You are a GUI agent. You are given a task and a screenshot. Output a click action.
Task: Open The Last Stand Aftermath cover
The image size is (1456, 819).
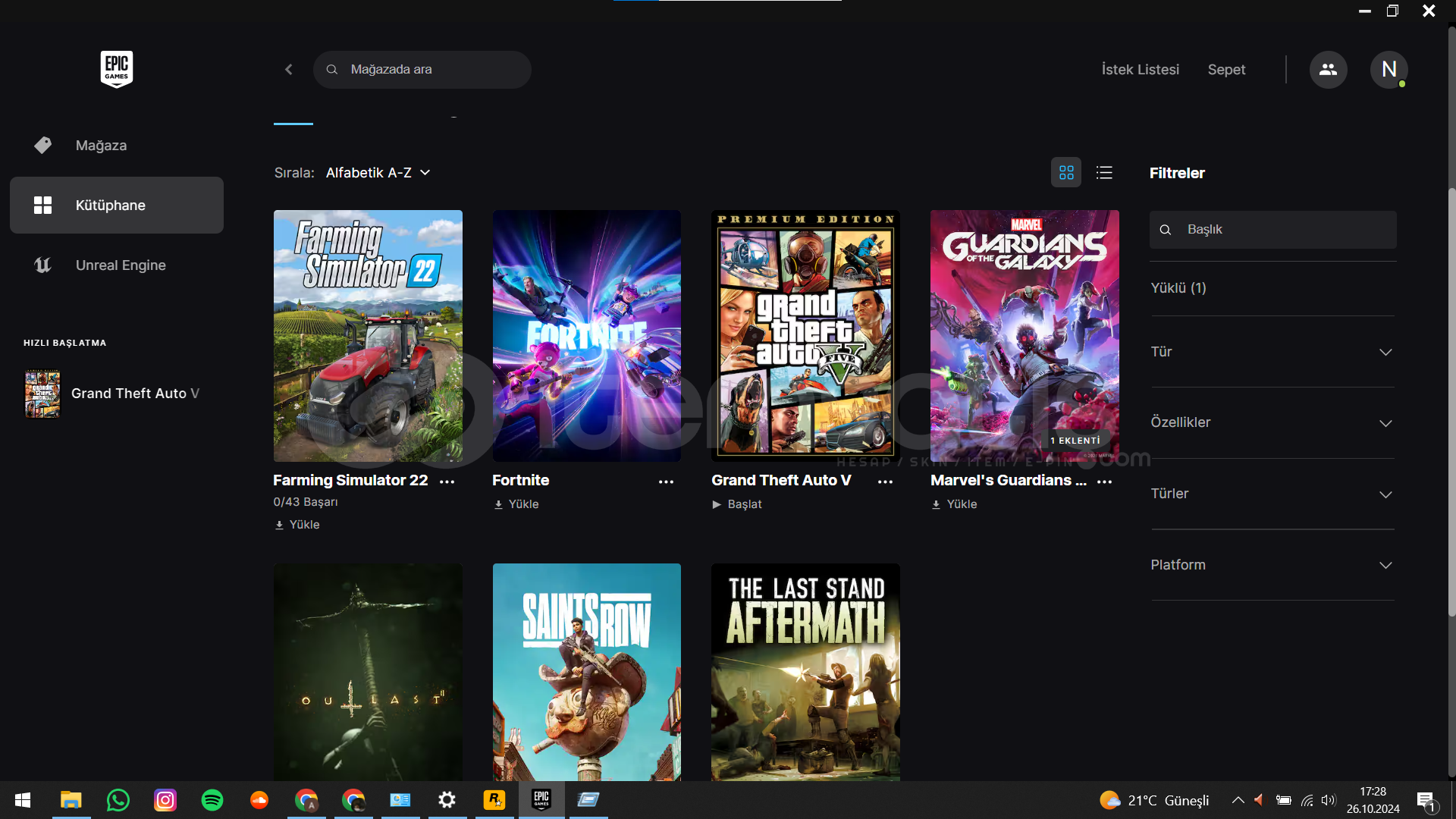pos(805,672)
